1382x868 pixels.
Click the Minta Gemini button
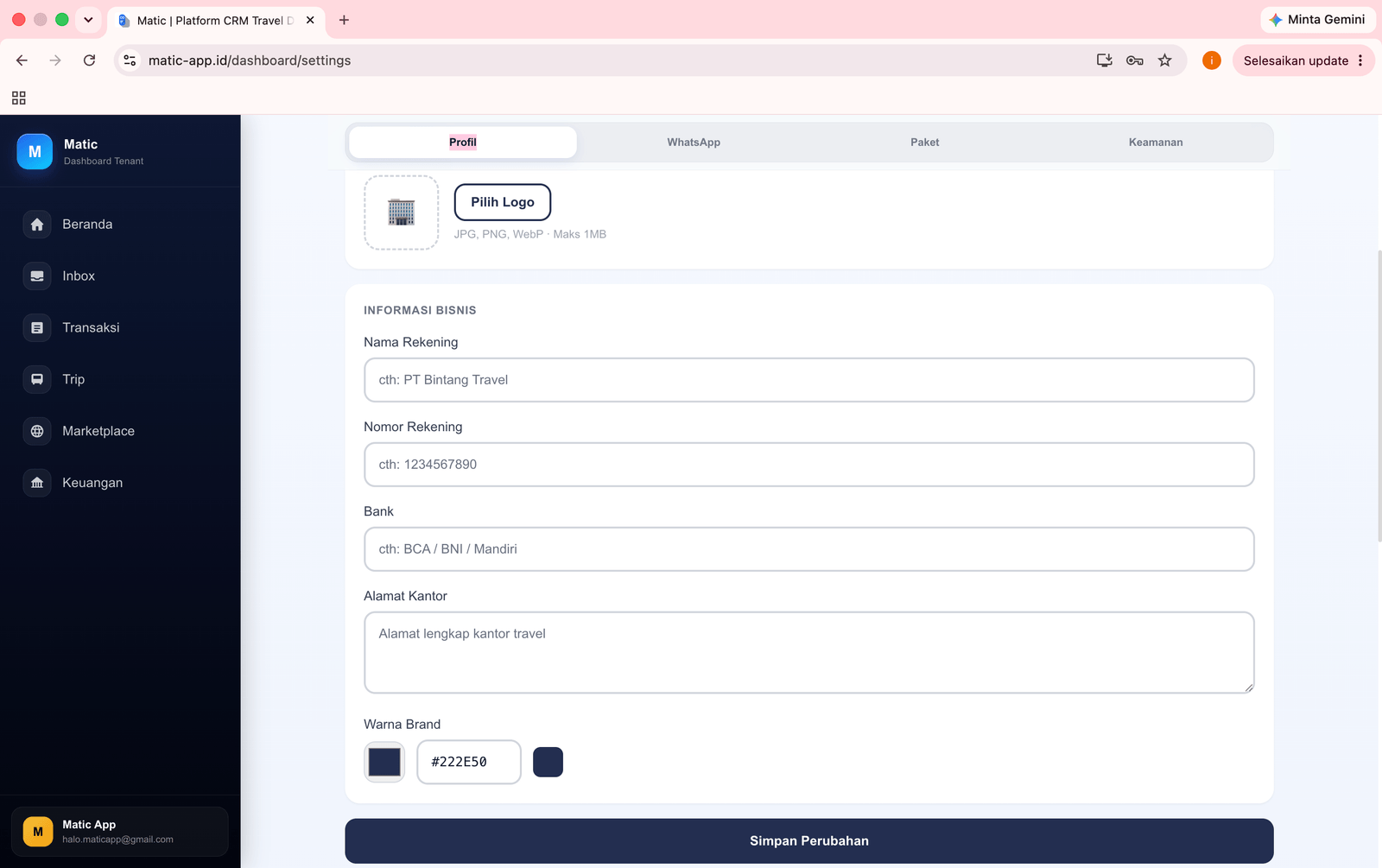coord(1318,20)
